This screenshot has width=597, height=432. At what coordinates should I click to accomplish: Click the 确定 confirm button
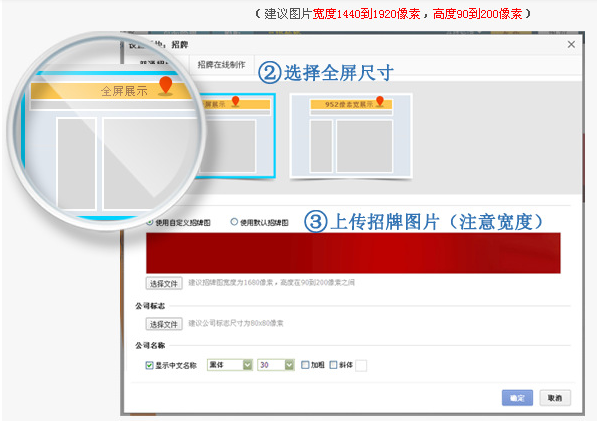pyautogui.click(x=517, y=398)
